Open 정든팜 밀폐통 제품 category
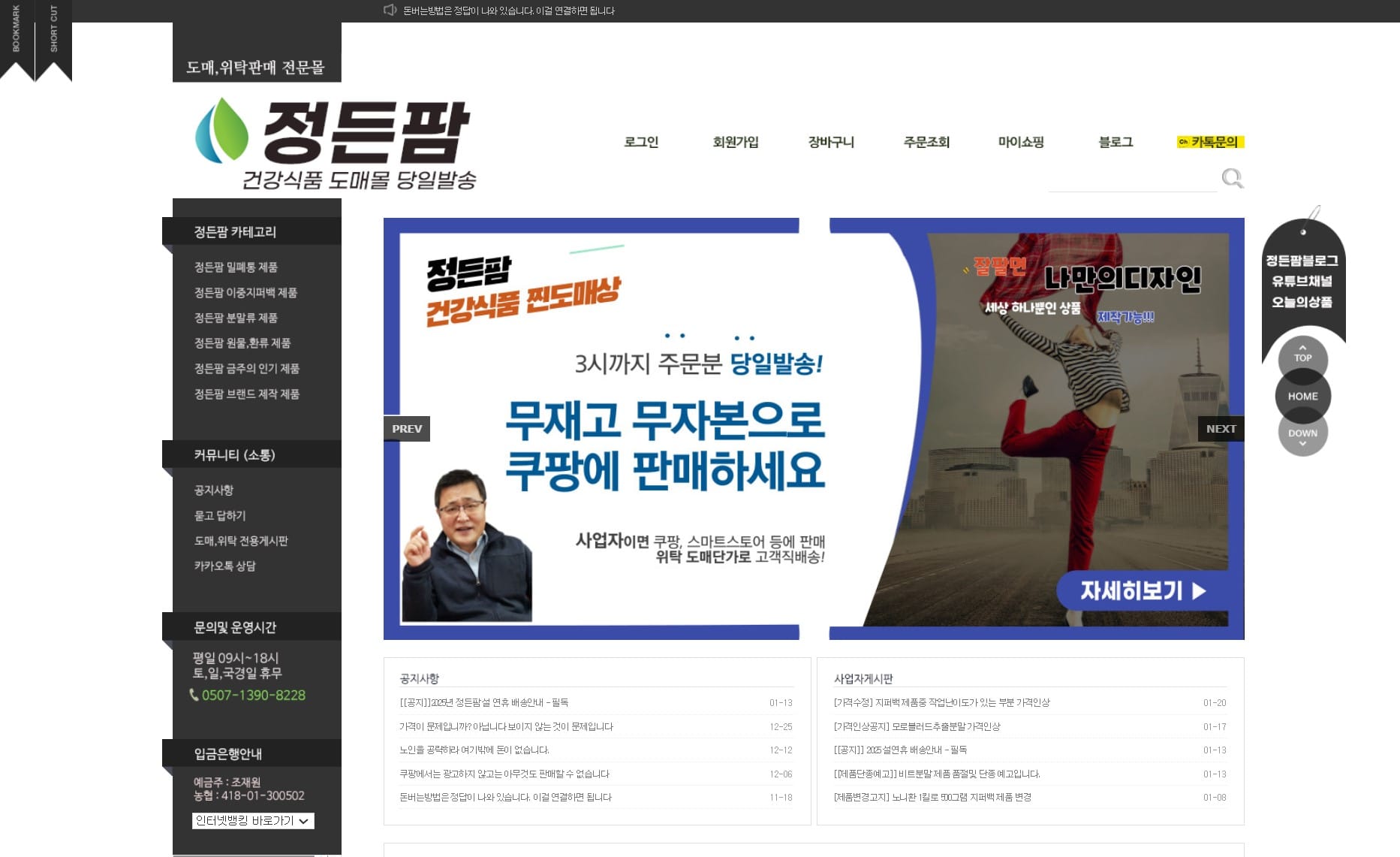This screenshot has width=1400, height=857. [236, 267]
